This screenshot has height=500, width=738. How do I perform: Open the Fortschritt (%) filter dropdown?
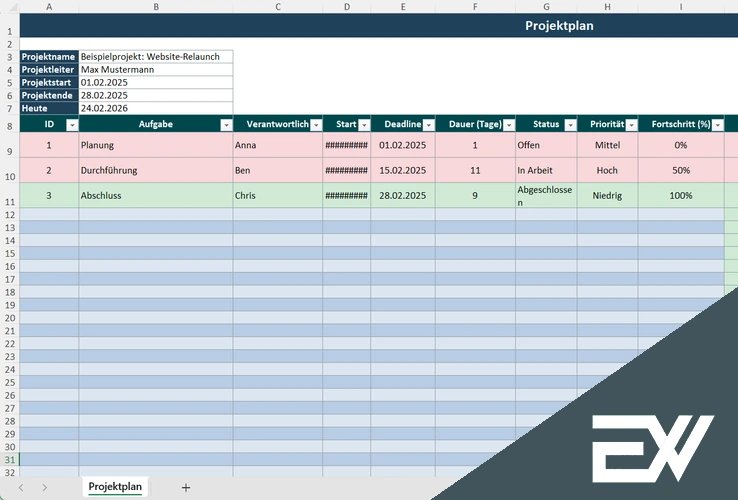click(718, 125)
